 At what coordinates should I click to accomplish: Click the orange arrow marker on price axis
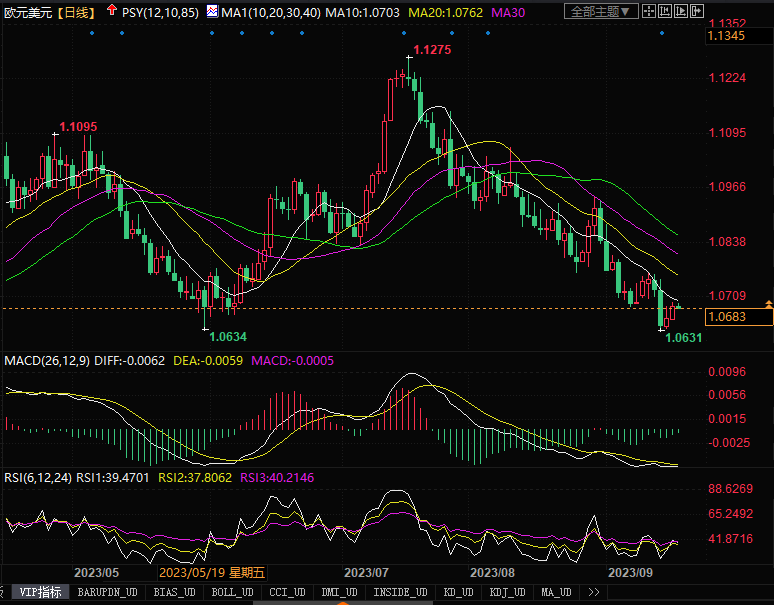coord(767,303)
